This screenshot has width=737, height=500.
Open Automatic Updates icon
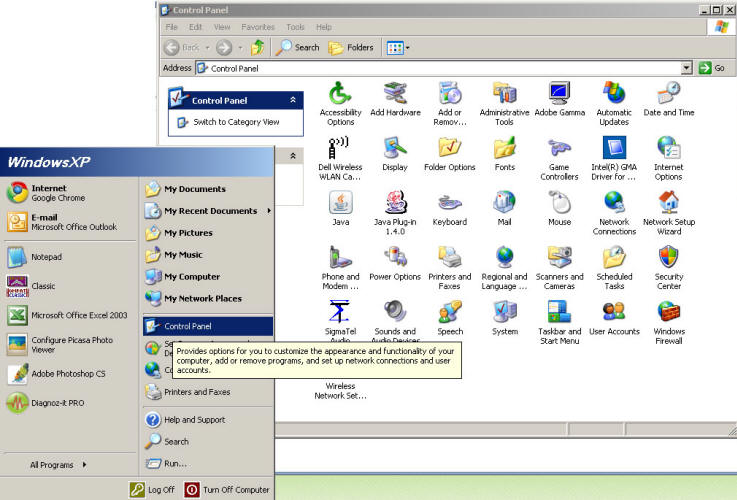pos(614,93)
